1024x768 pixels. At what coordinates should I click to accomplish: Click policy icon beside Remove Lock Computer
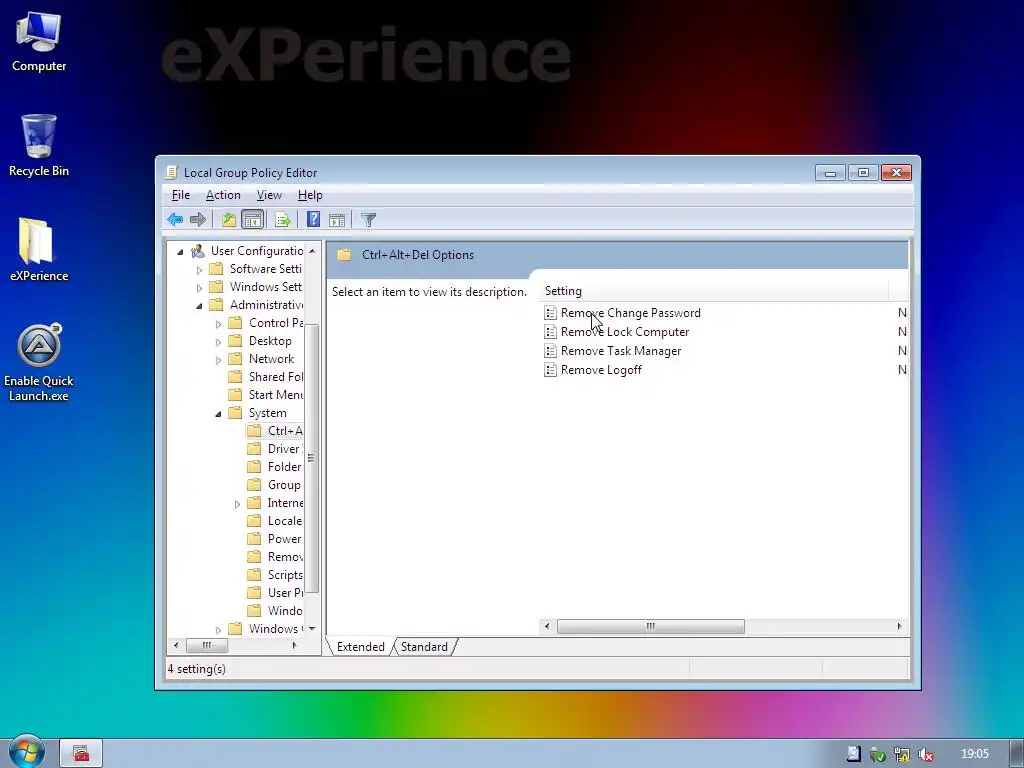pos(551,332)
